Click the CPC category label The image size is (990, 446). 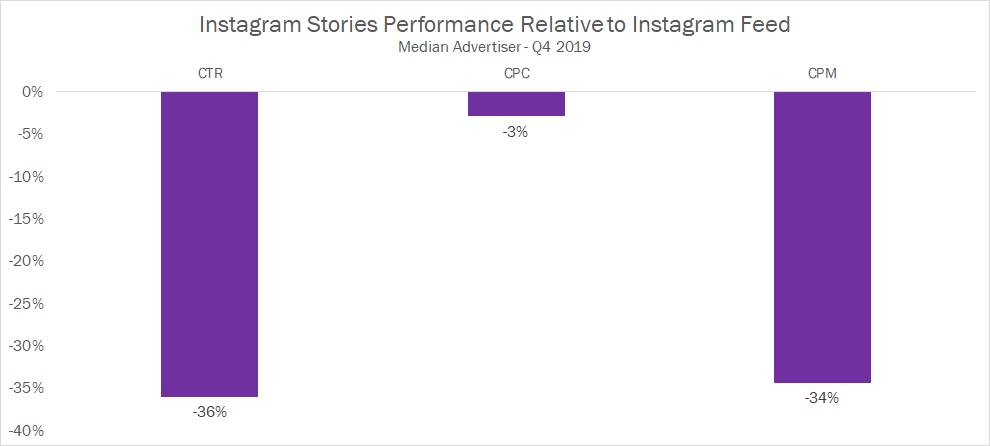coord(516,71)
